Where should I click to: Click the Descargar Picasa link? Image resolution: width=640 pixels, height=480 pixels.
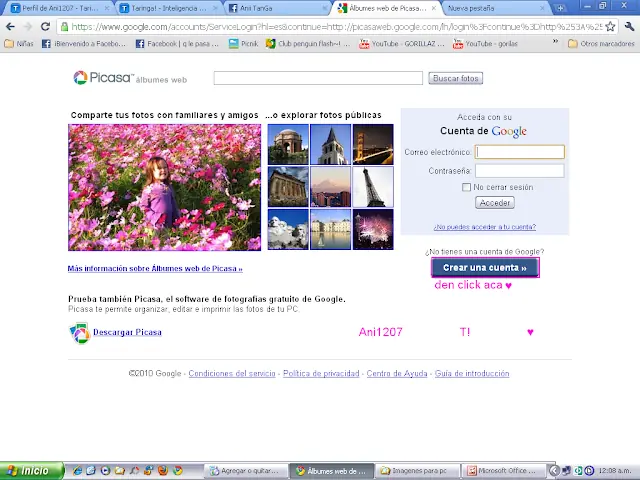[127, 332]
